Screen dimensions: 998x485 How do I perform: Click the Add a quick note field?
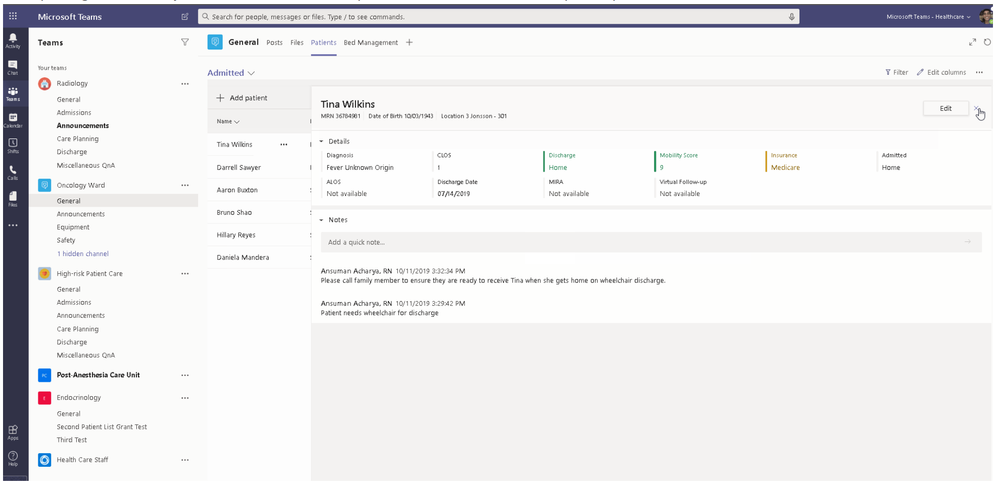click(x=651, y=242)
